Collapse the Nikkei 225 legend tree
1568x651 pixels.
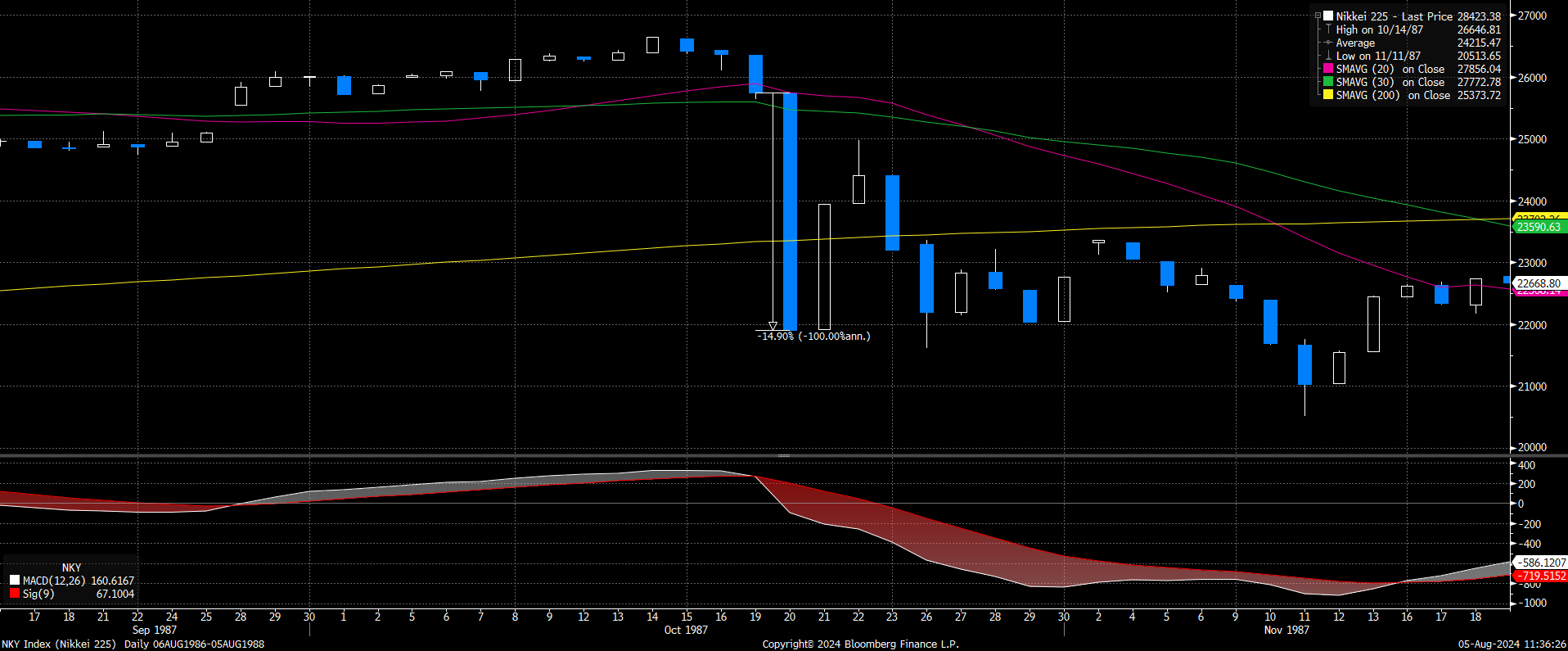[x=1318, y=16]
